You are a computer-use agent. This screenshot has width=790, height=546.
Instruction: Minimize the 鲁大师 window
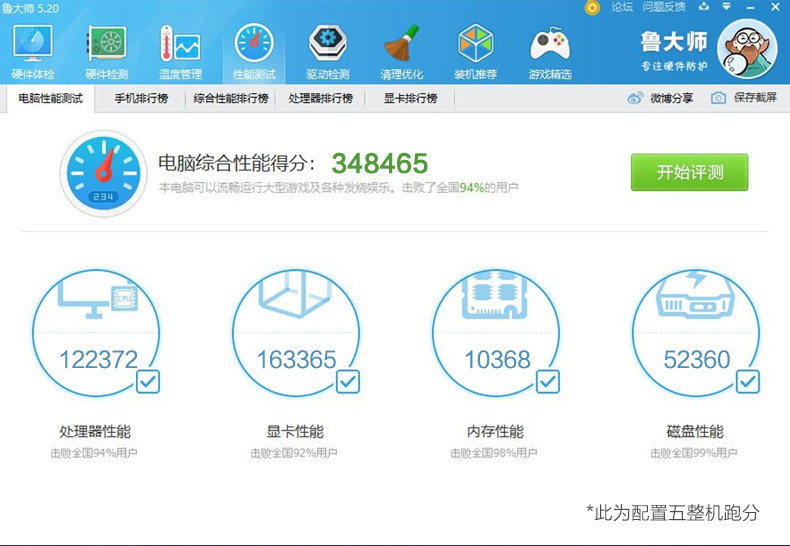tap(750, 8)
